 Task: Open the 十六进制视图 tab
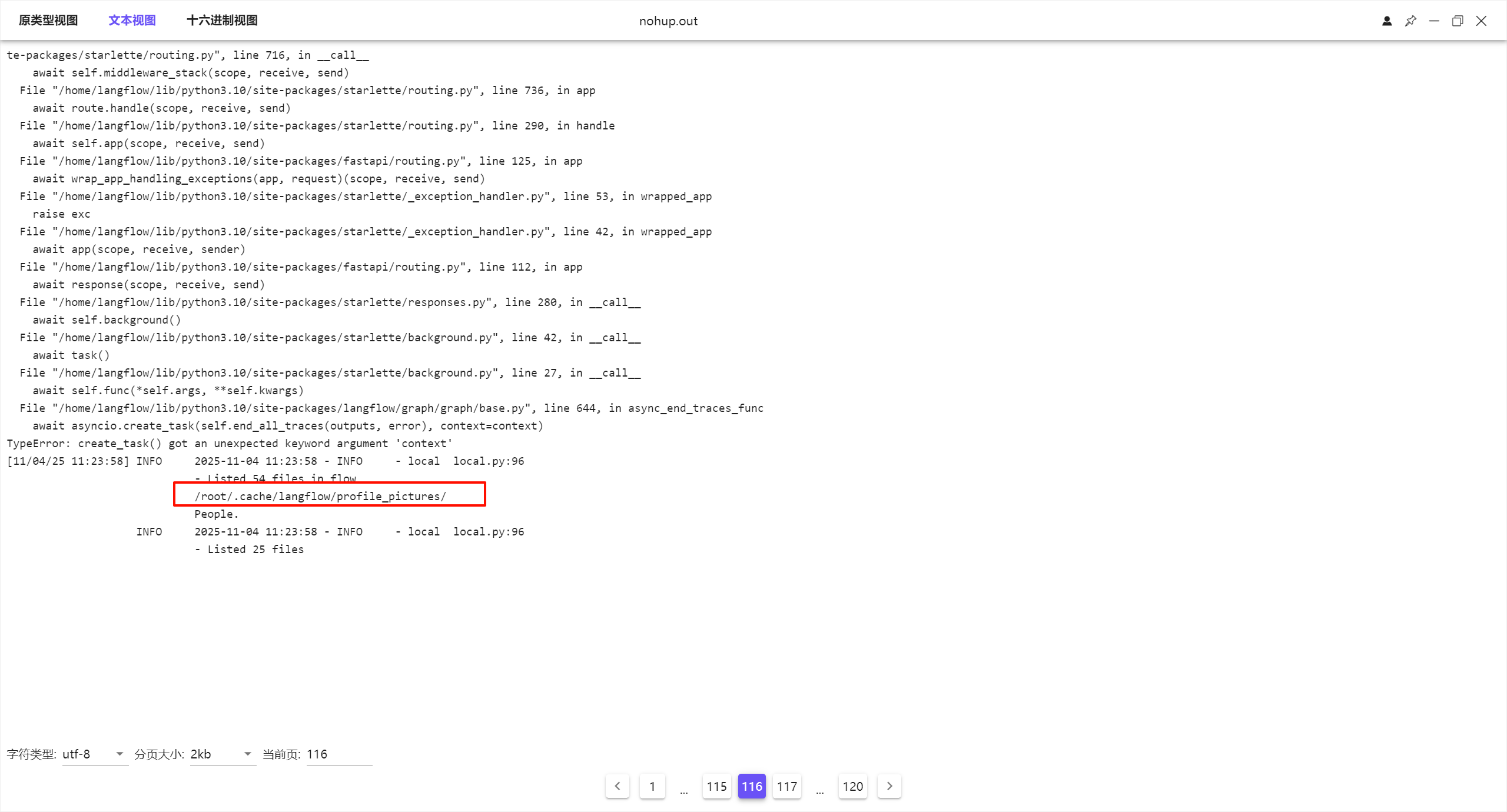pos(222,21)
